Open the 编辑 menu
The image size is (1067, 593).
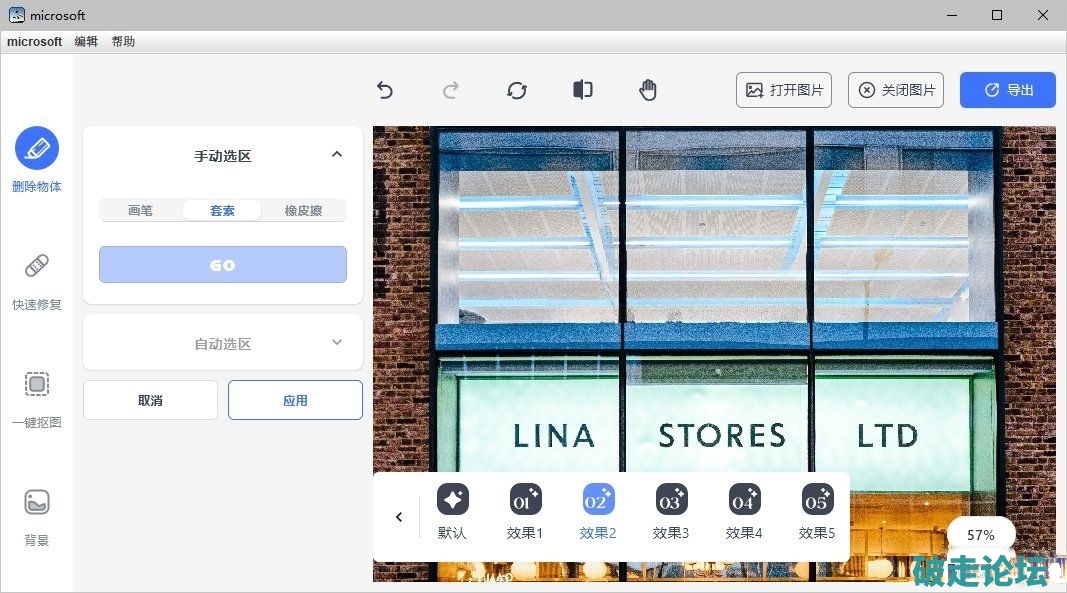point(86,42)
